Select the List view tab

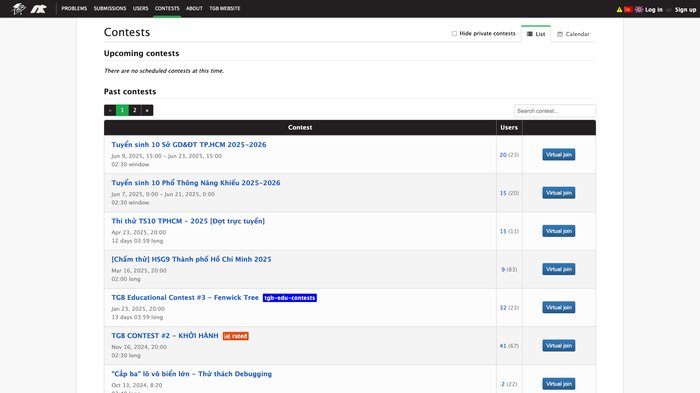pos(536,34)
